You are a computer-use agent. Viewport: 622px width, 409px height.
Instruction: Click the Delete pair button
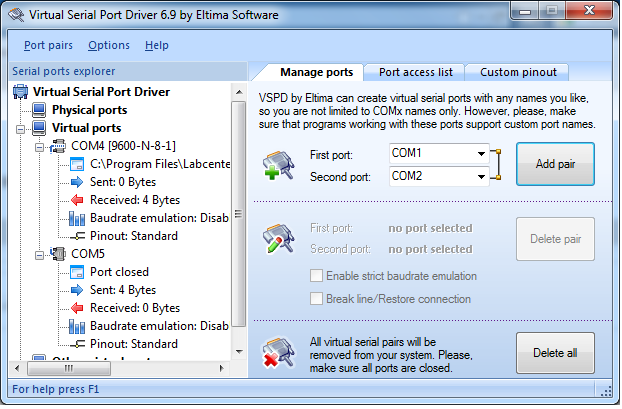555,239
